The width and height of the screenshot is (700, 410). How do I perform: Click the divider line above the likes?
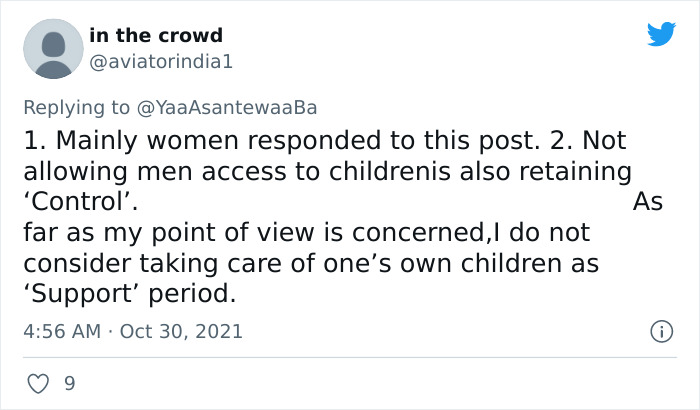[x=350, y=357]
